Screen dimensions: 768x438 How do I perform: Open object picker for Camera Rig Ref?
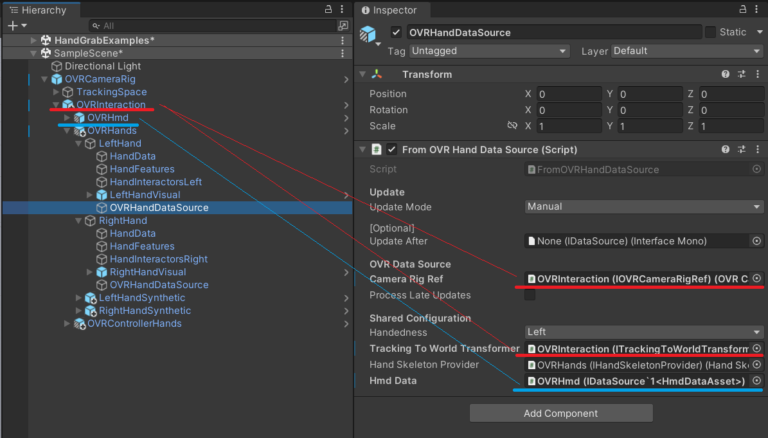point(757,278)
